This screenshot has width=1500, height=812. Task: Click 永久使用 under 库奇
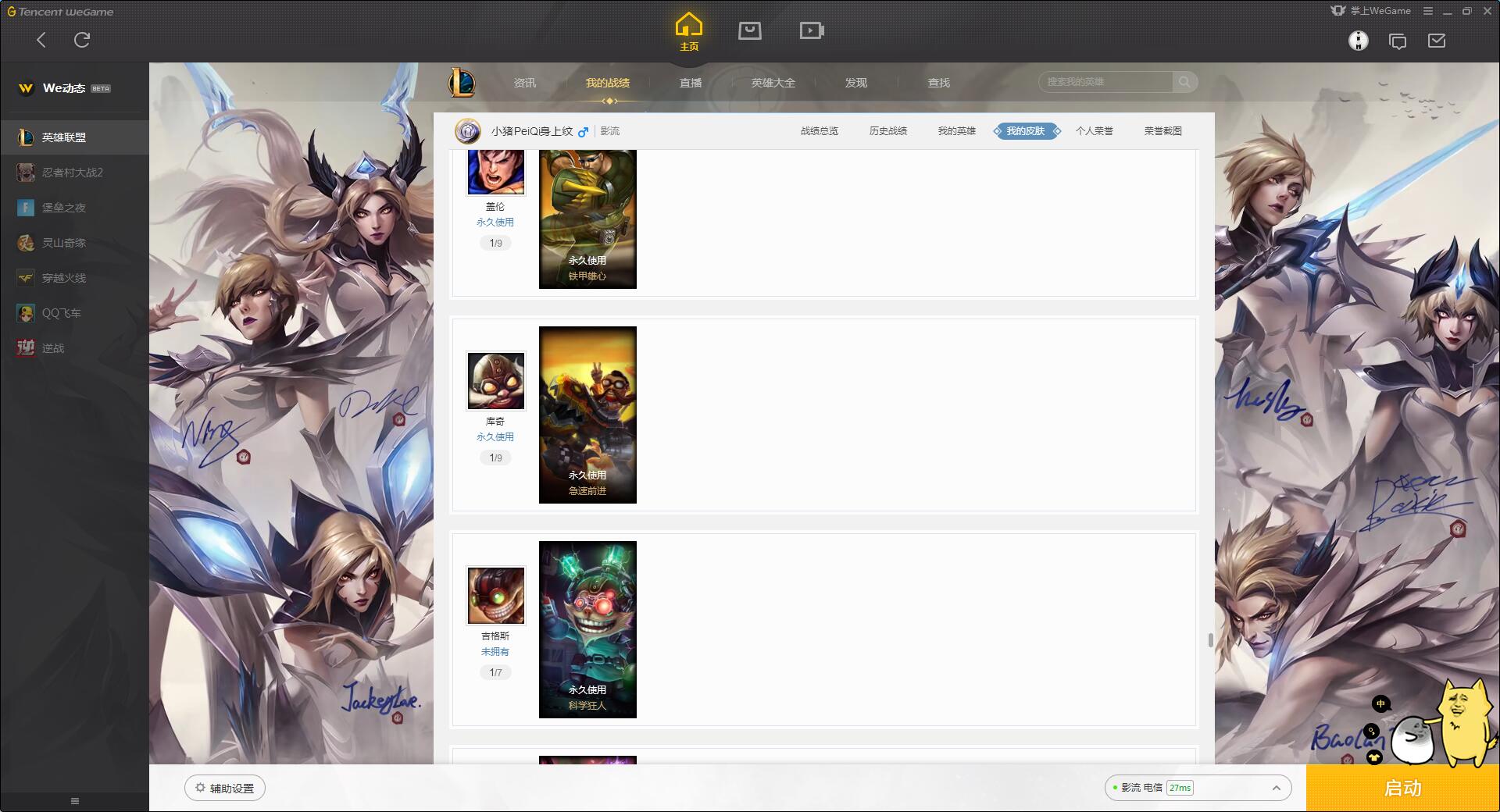pos(495,437)
